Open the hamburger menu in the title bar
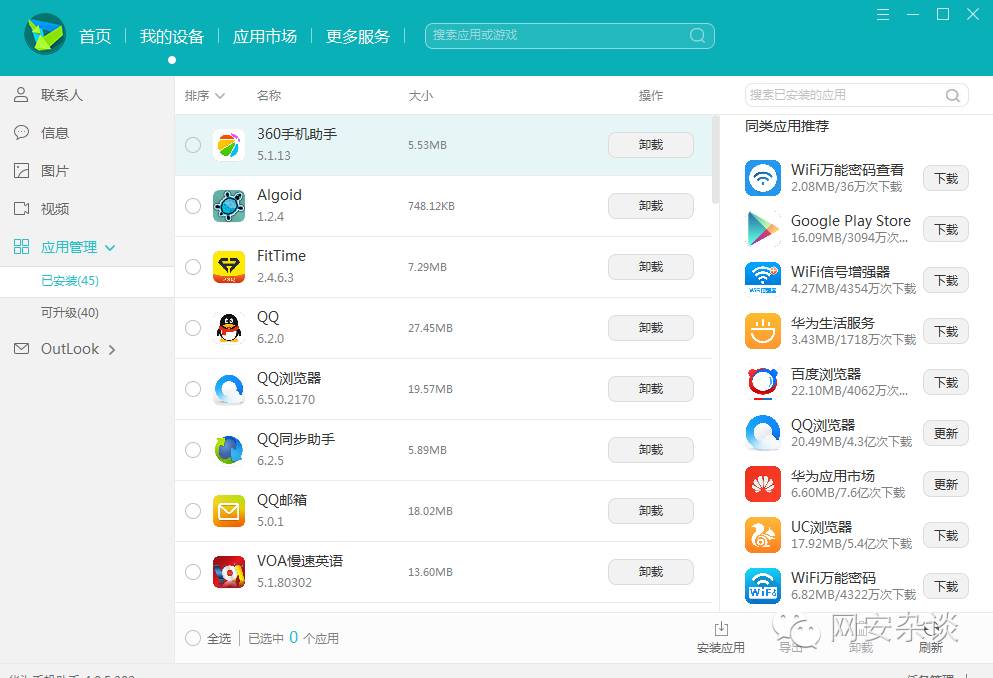 pyautogui.click(x=881, y=14)
